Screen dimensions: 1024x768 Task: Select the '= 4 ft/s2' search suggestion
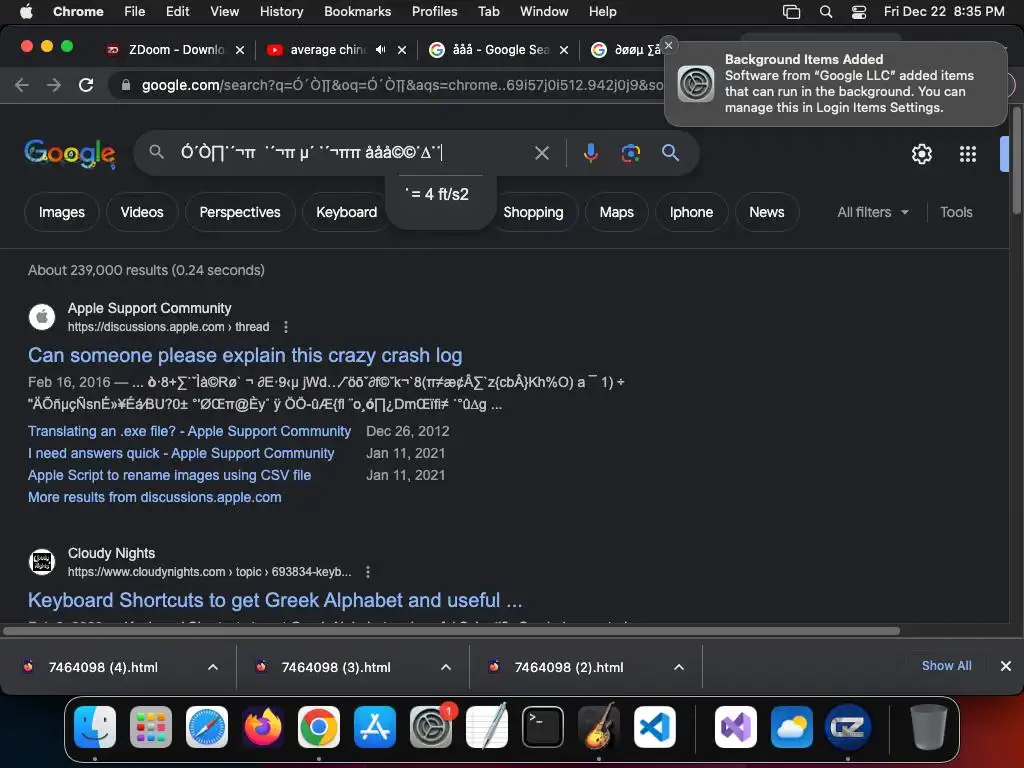(x=437, y=194)
